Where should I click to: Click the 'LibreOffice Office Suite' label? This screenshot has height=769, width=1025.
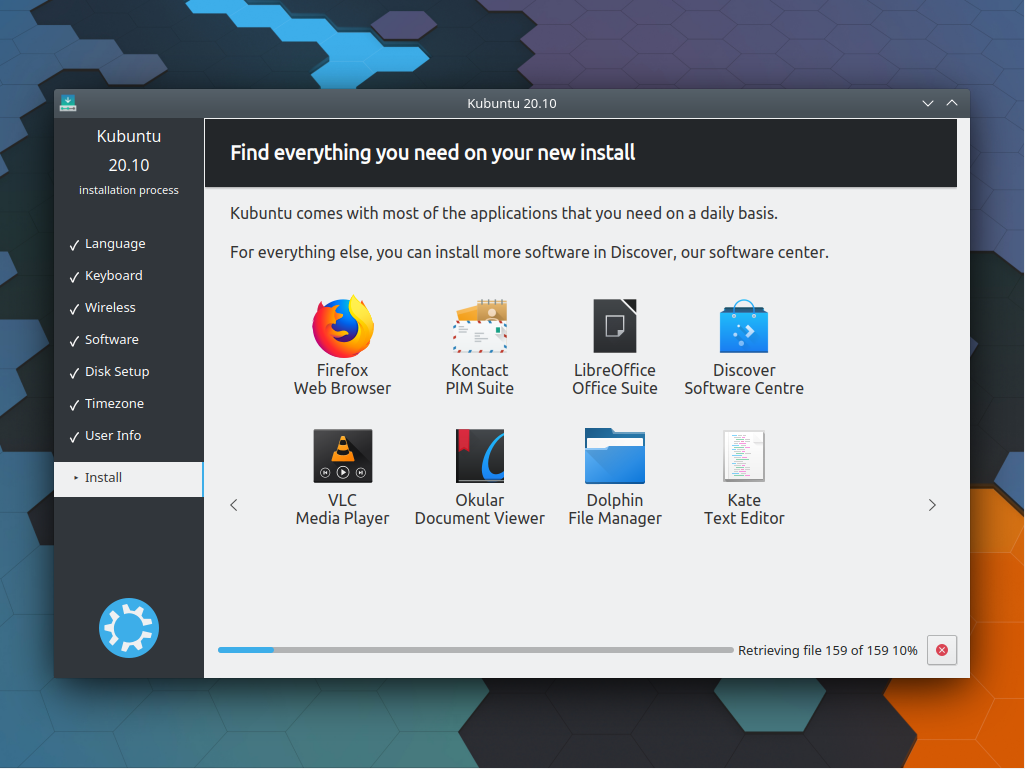614,379
